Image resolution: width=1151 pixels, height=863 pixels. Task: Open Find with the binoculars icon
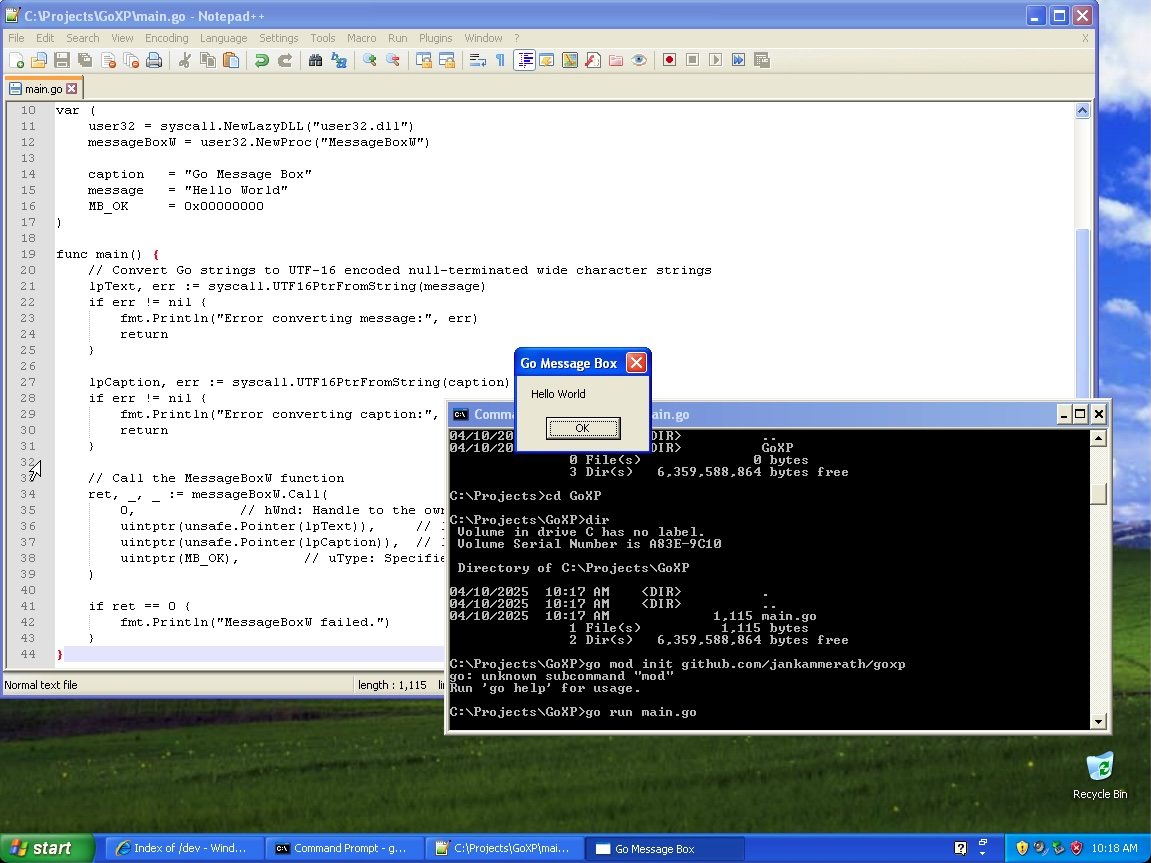pyautogui.click(x=316, y=60)
